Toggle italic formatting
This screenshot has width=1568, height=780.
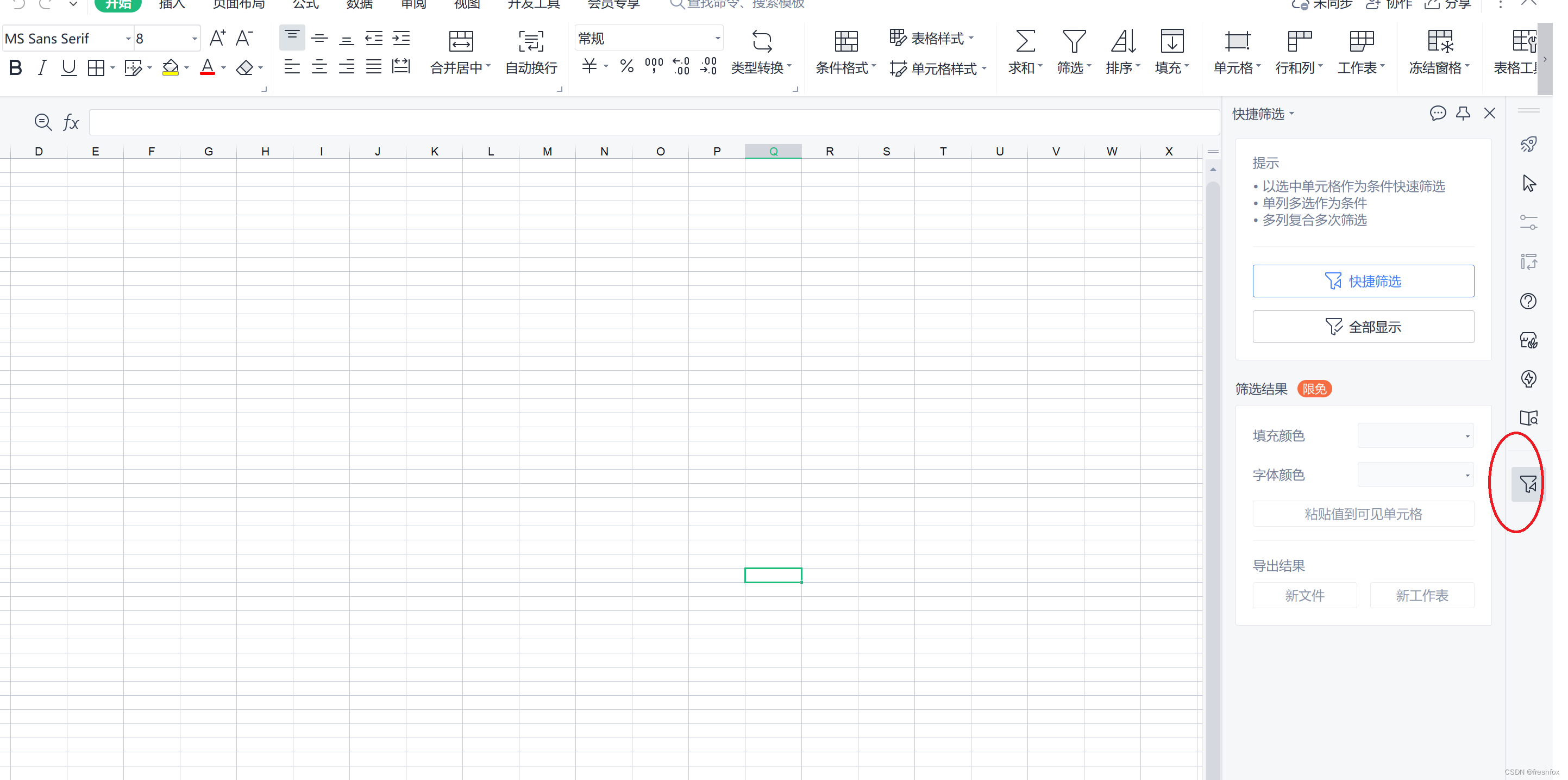tap(41, 67)
